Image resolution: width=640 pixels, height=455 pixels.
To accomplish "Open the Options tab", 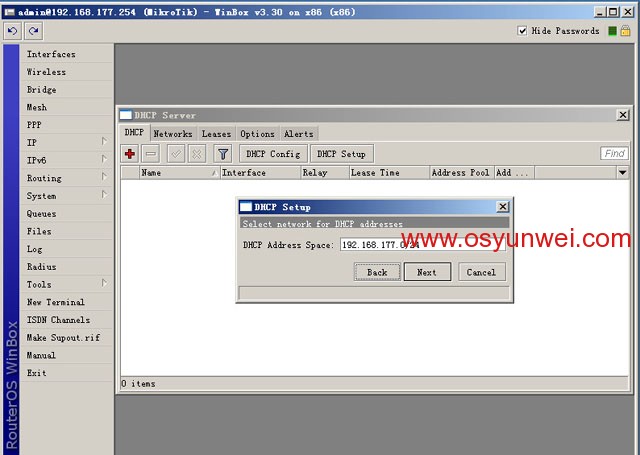I will coord(257,134).
